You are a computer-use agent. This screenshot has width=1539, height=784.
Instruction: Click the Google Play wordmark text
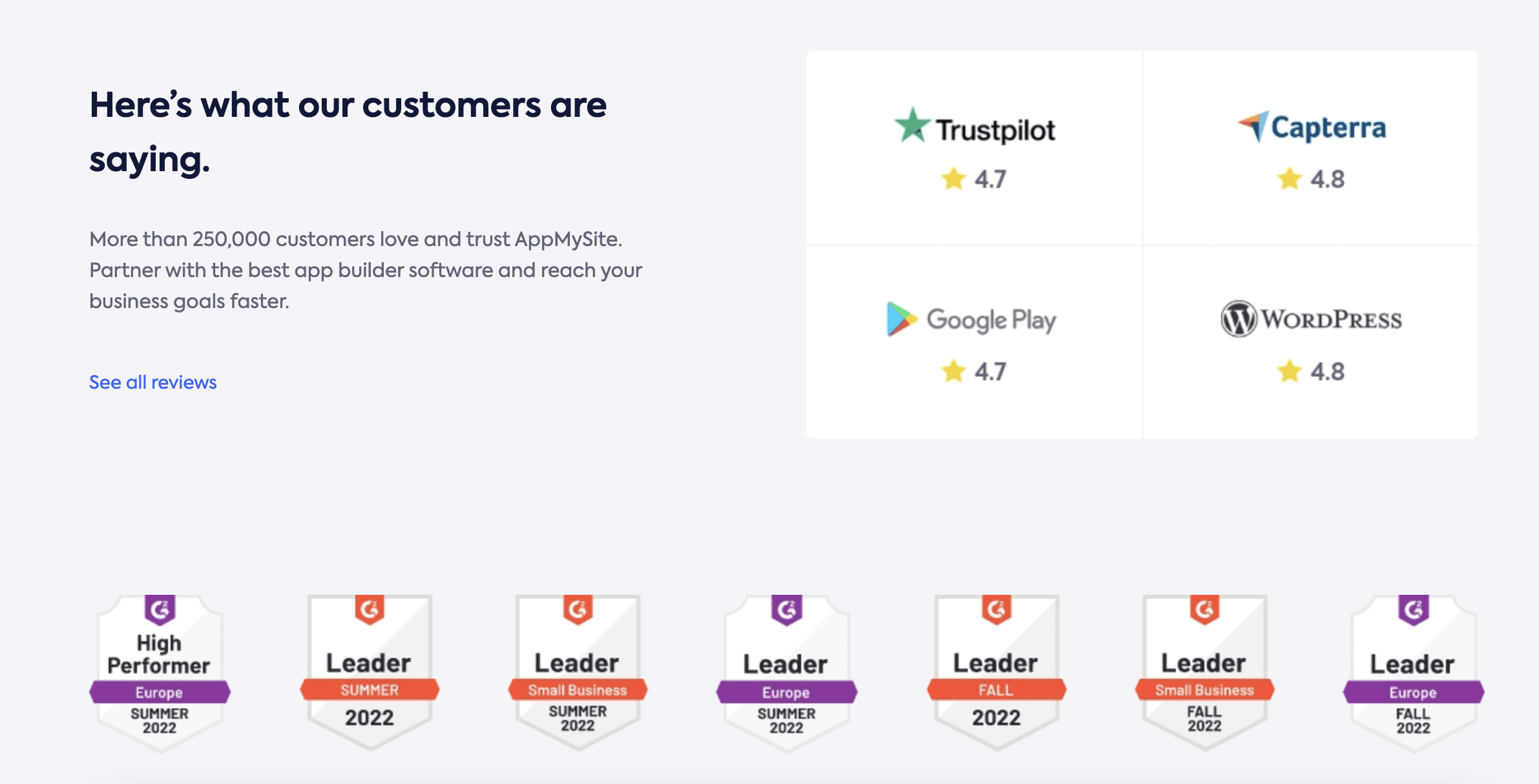[991, 320]
